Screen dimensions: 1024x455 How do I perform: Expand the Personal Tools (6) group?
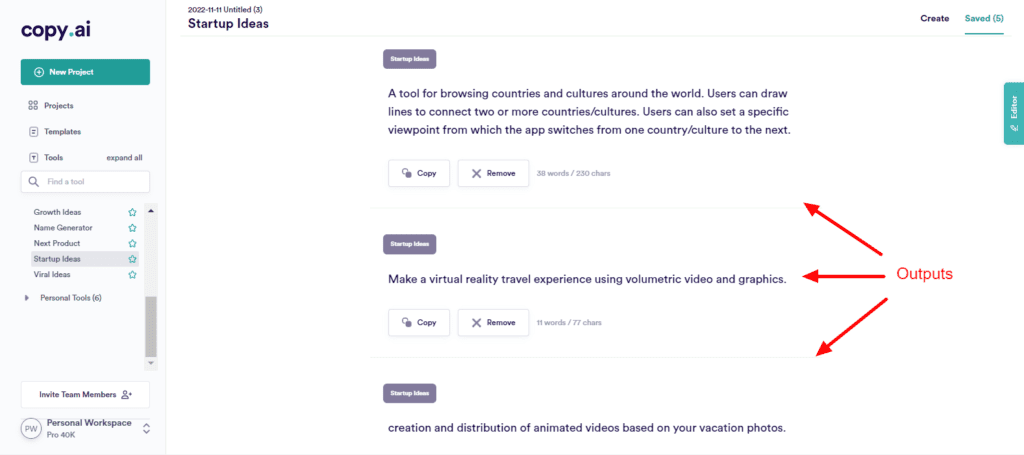tap(27, 298)
